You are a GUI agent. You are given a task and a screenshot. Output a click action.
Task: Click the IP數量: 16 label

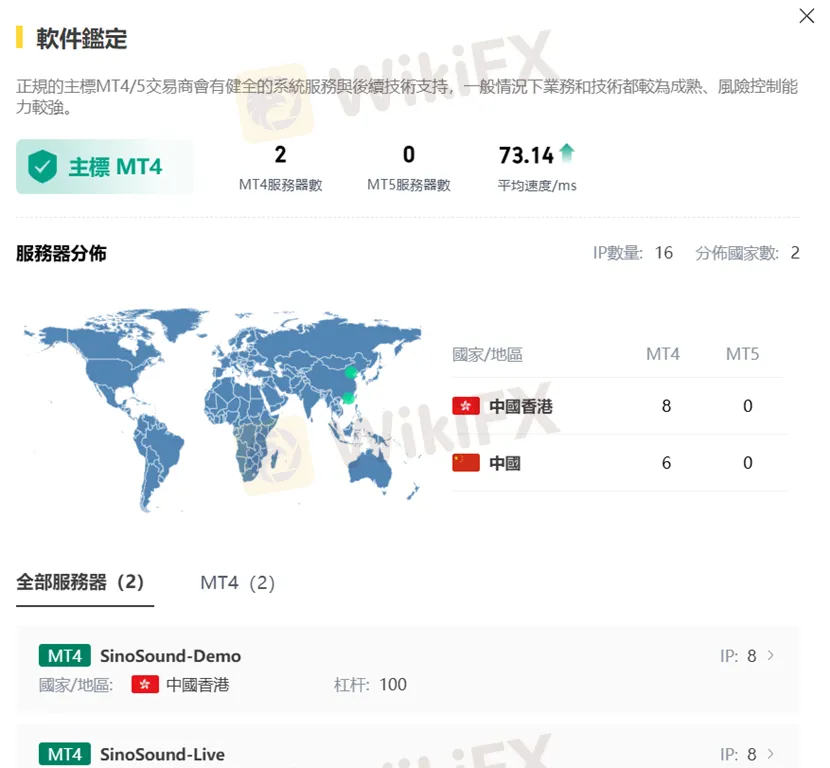tap(633, 253)
